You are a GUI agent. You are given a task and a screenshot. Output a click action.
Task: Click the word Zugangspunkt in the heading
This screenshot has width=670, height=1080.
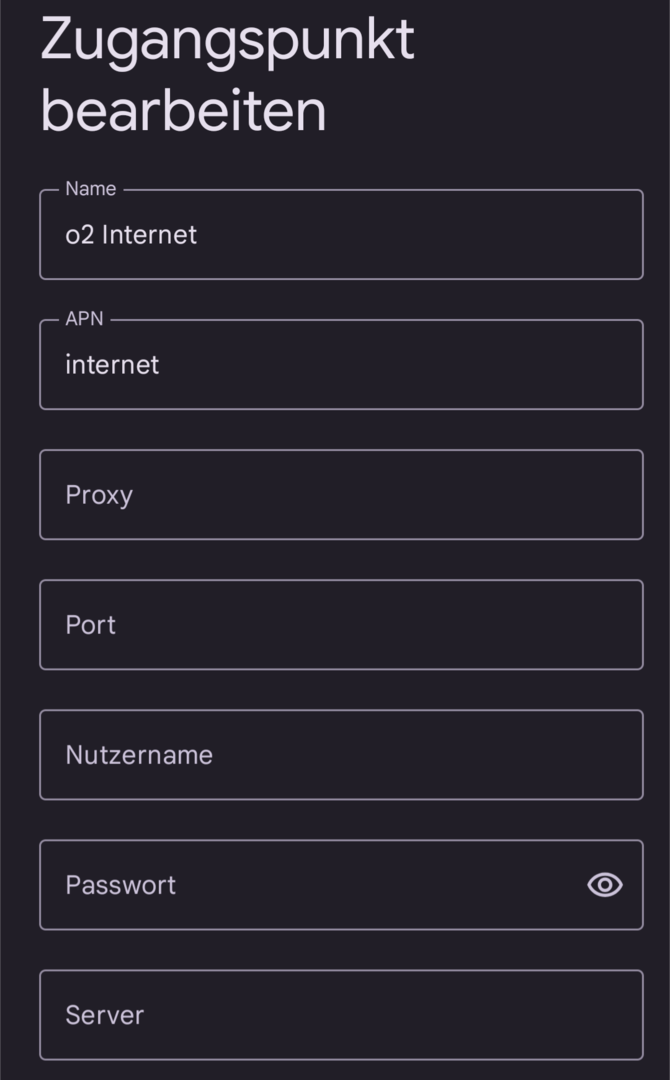[227, 42]
